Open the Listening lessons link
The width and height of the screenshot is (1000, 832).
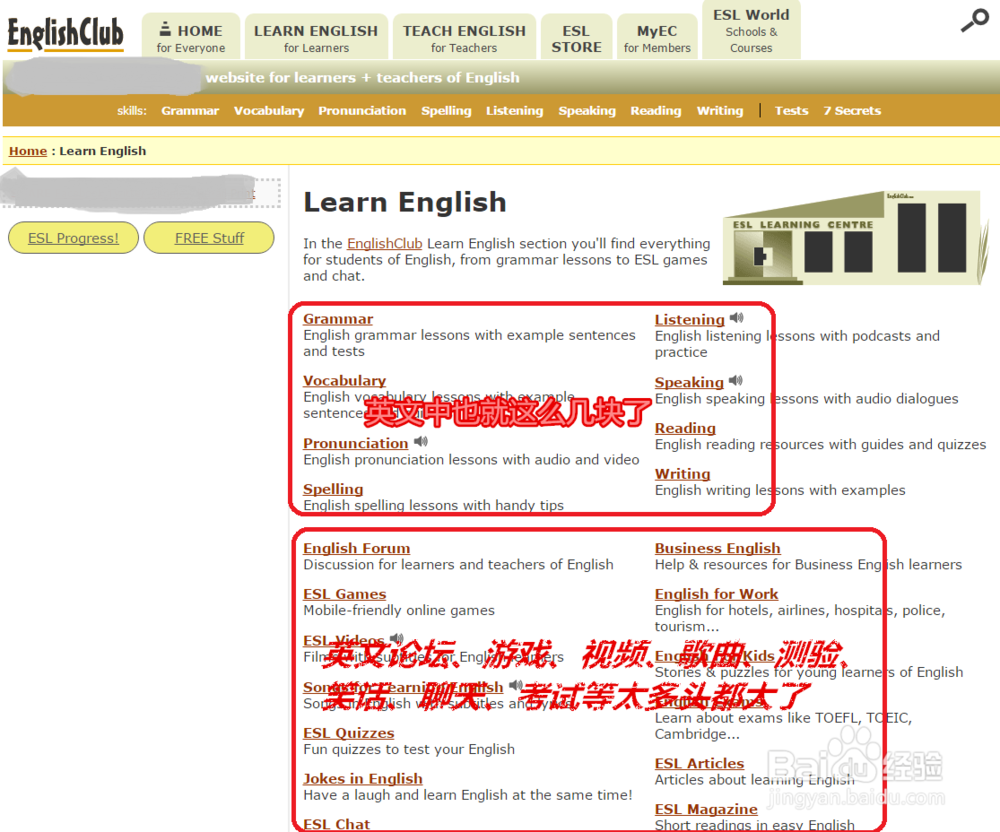click(x=689, y=319)
